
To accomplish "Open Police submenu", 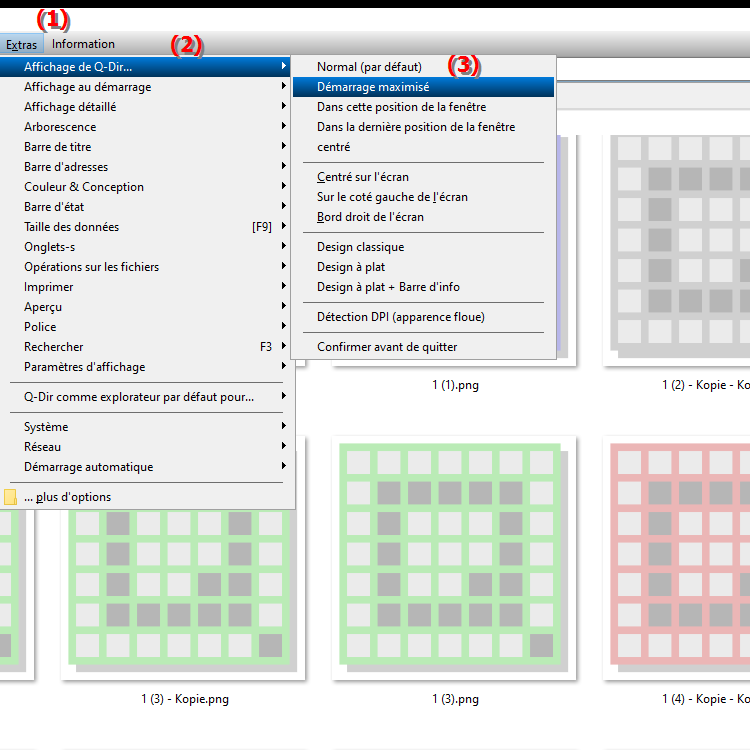I will click(145, 327).
